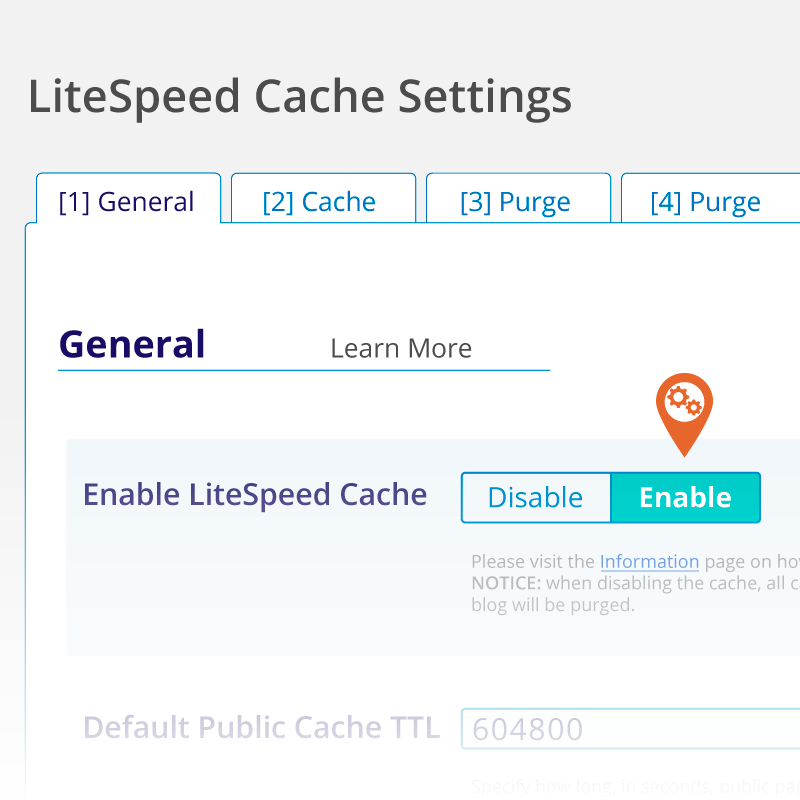Click the NOTICE warning about disabling cache
Image resolution: width=800 pixels, height=800 pixels.
[635, 583]
